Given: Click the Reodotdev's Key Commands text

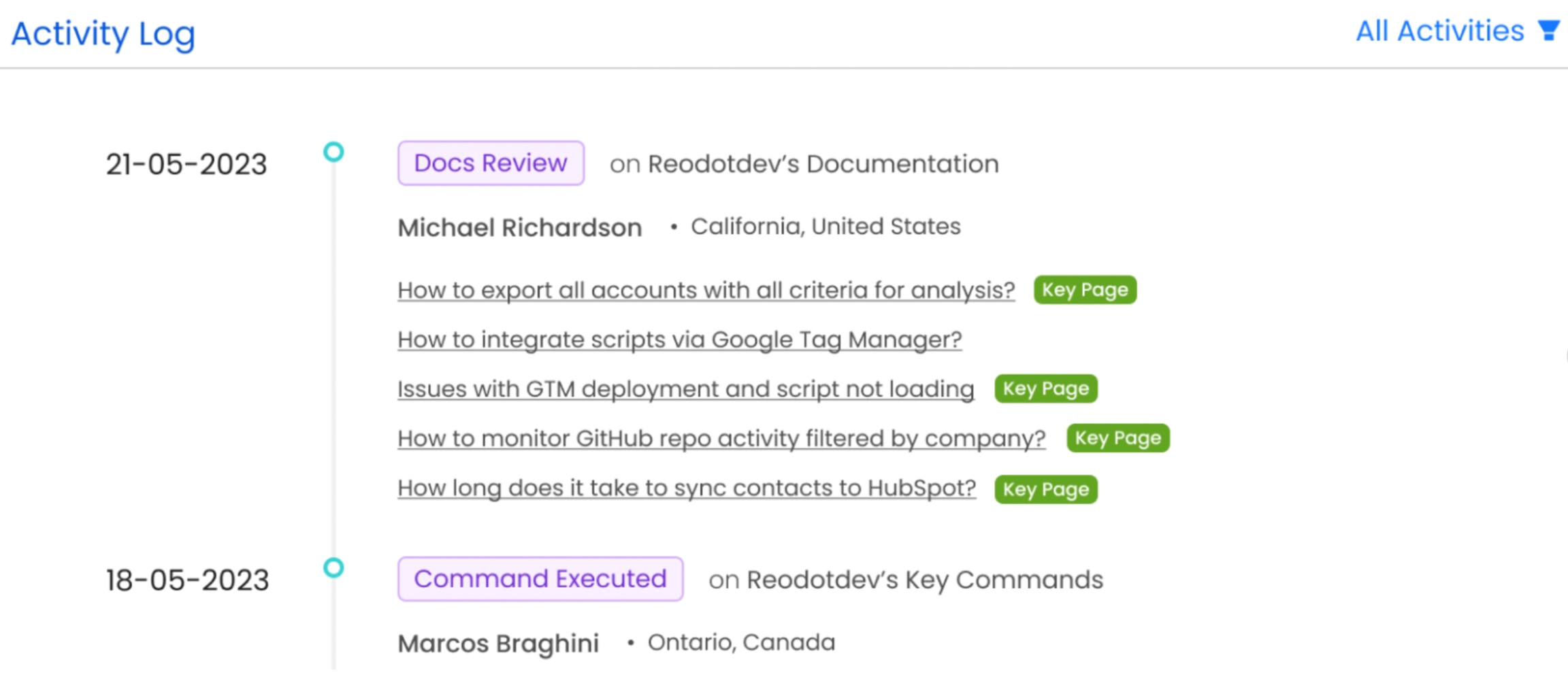Looking at the screenshot, I should pos(924,580).
